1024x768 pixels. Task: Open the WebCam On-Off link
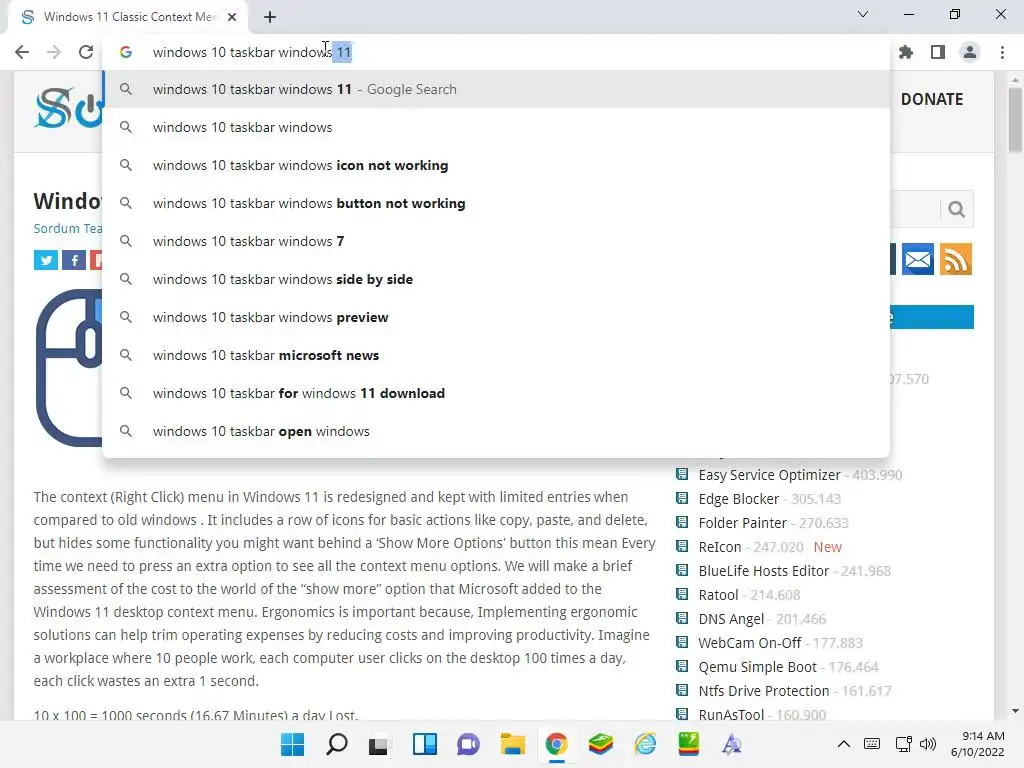[x=750, y=643]
